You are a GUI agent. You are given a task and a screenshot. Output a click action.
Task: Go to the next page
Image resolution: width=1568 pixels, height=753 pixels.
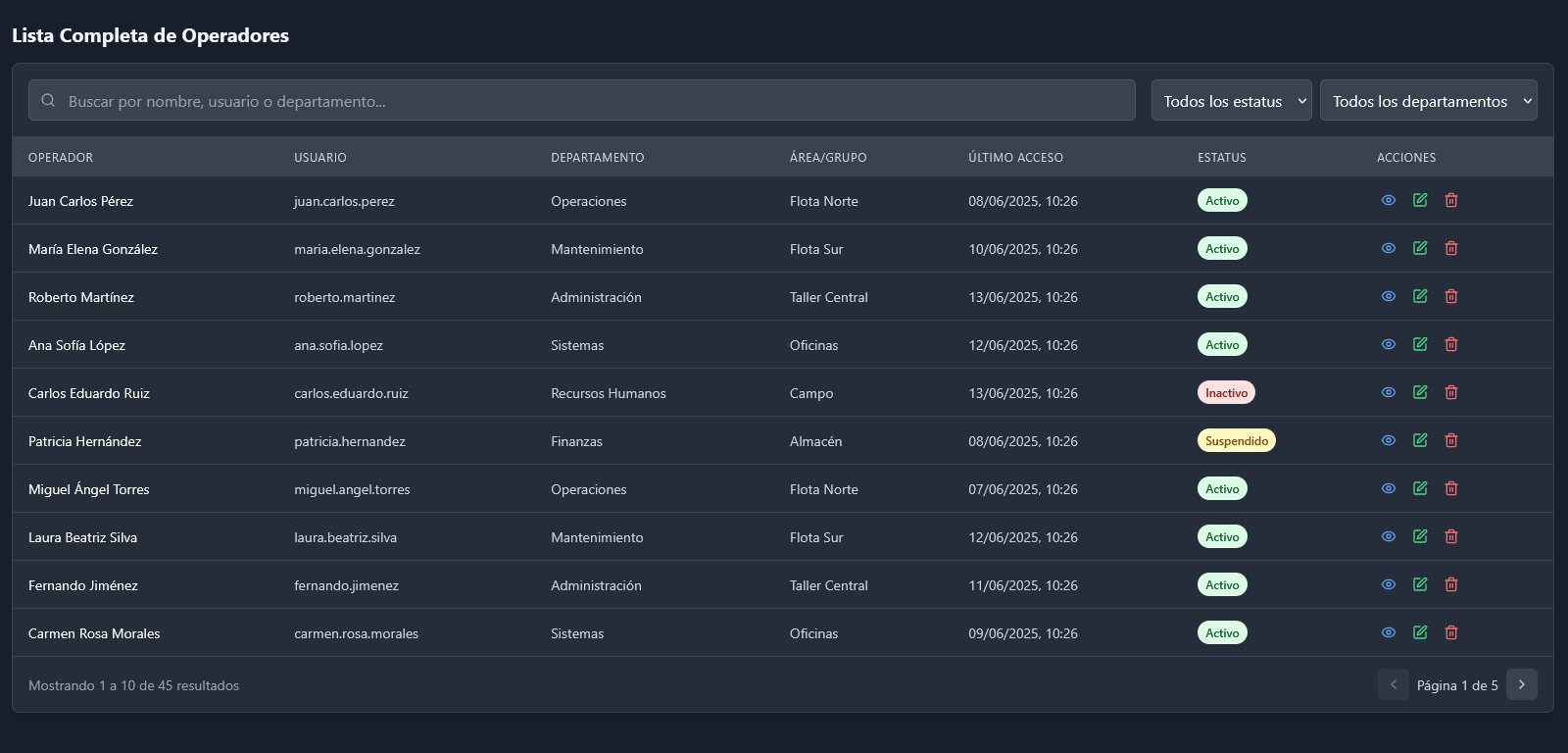coord(1522,684)
